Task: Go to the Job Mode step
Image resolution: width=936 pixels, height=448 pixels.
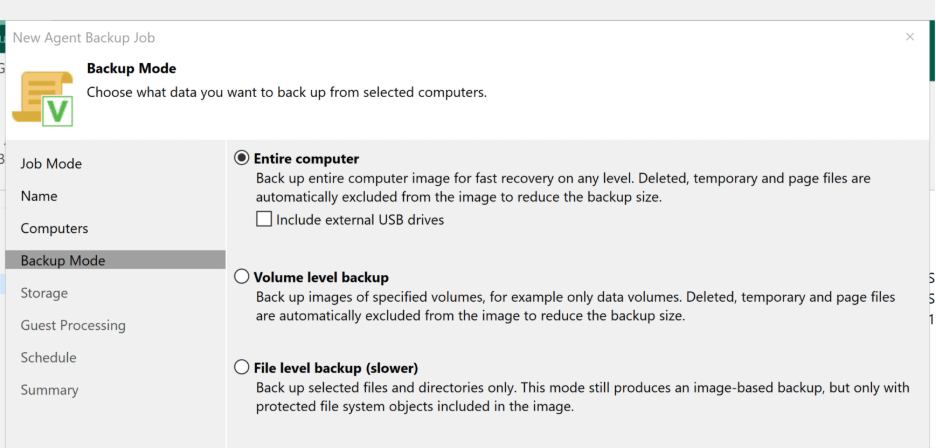Action: pyautogui.click(x=51, y=164)
